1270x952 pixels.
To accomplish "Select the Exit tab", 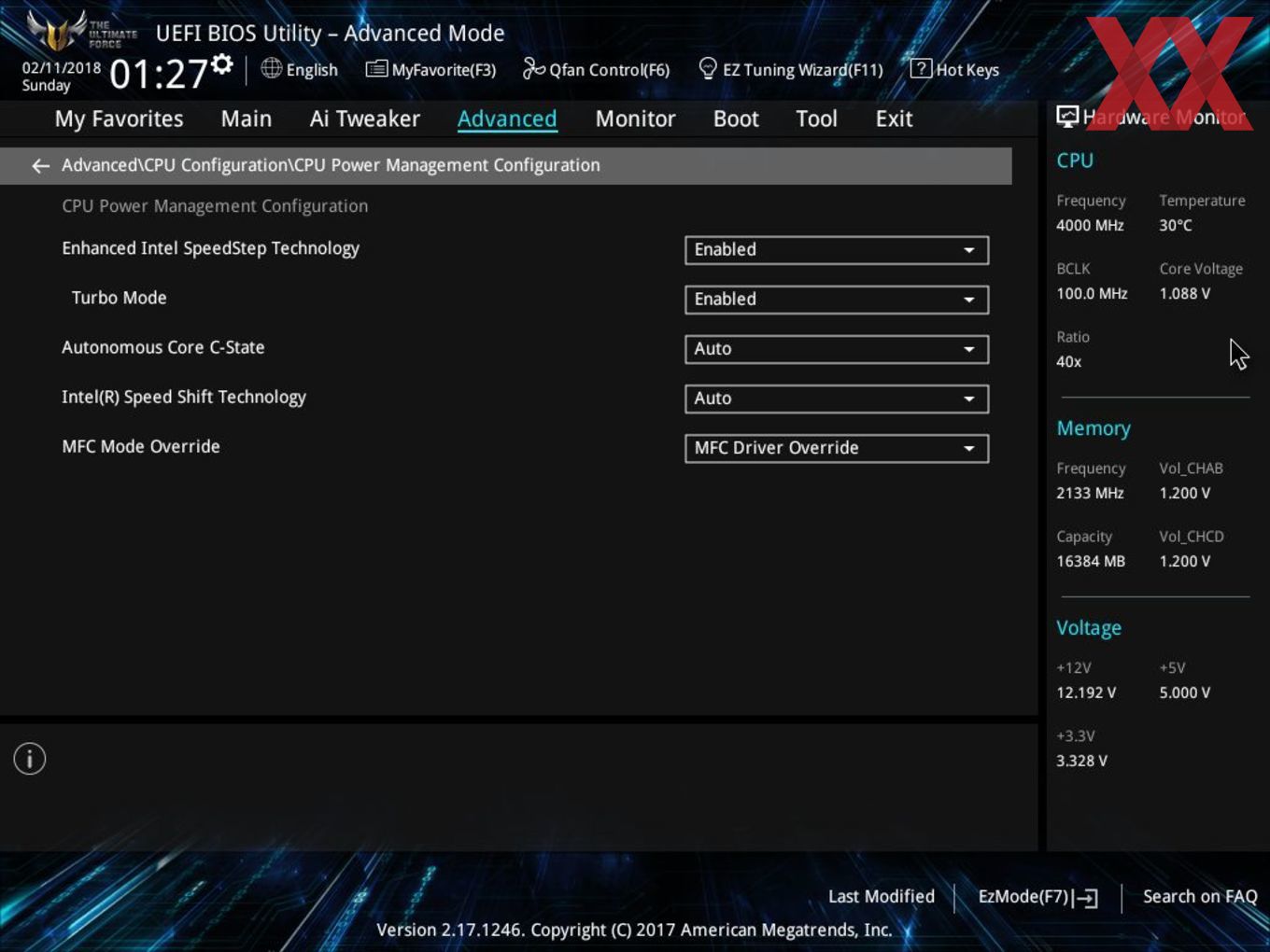I will [x=894, y=119].
